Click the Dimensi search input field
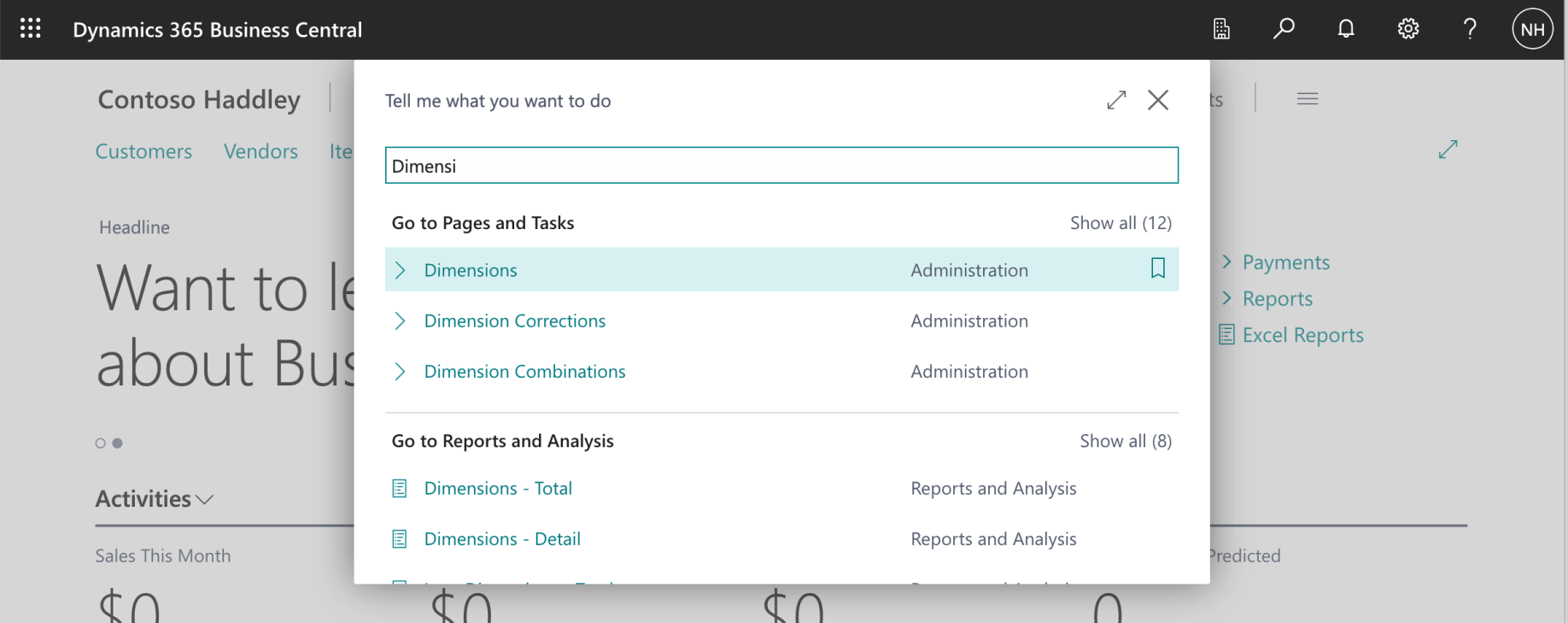 pos(781,166)
